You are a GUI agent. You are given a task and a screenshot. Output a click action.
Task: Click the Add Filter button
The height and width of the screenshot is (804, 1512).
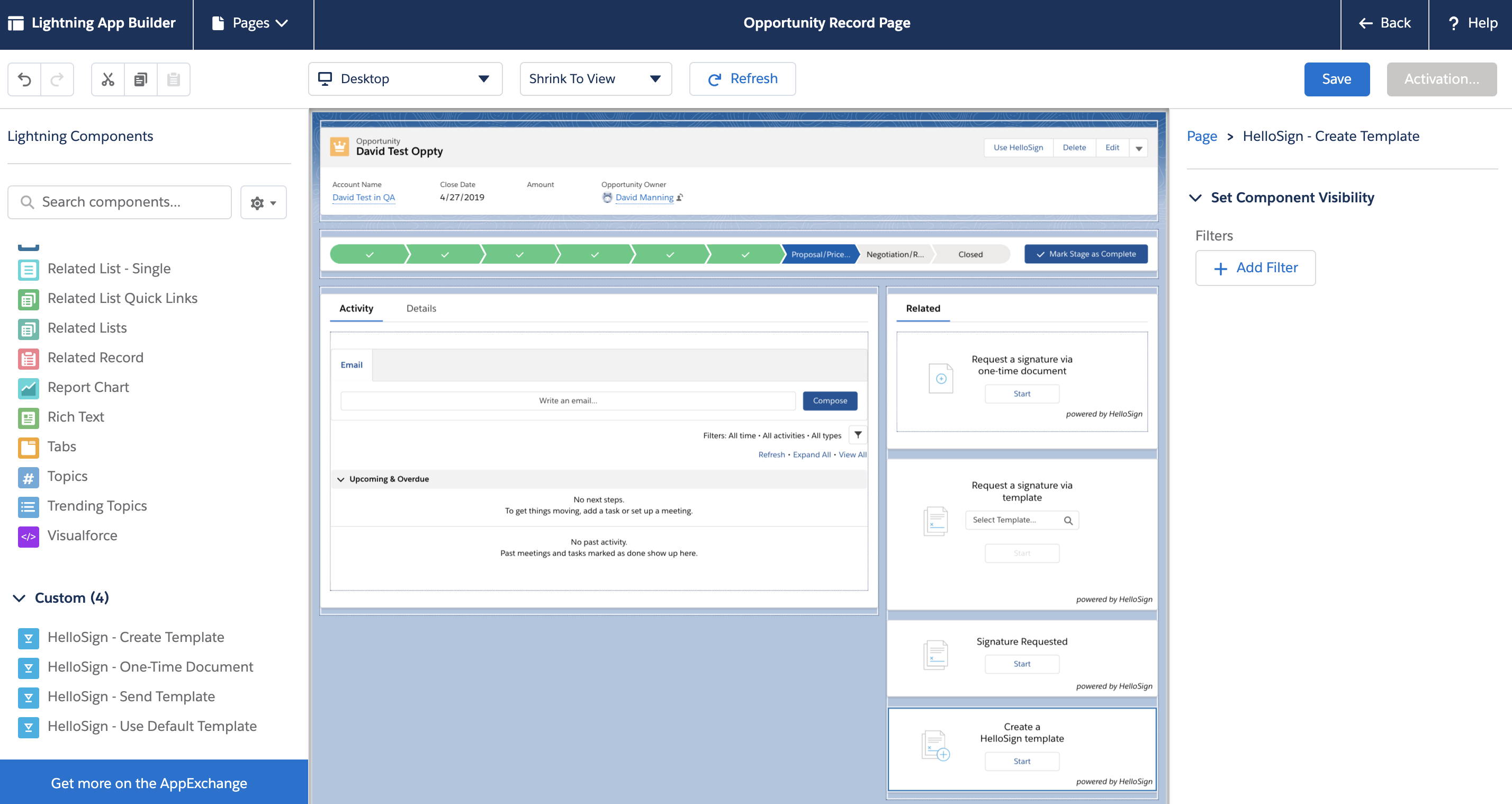click(1255, 268)
